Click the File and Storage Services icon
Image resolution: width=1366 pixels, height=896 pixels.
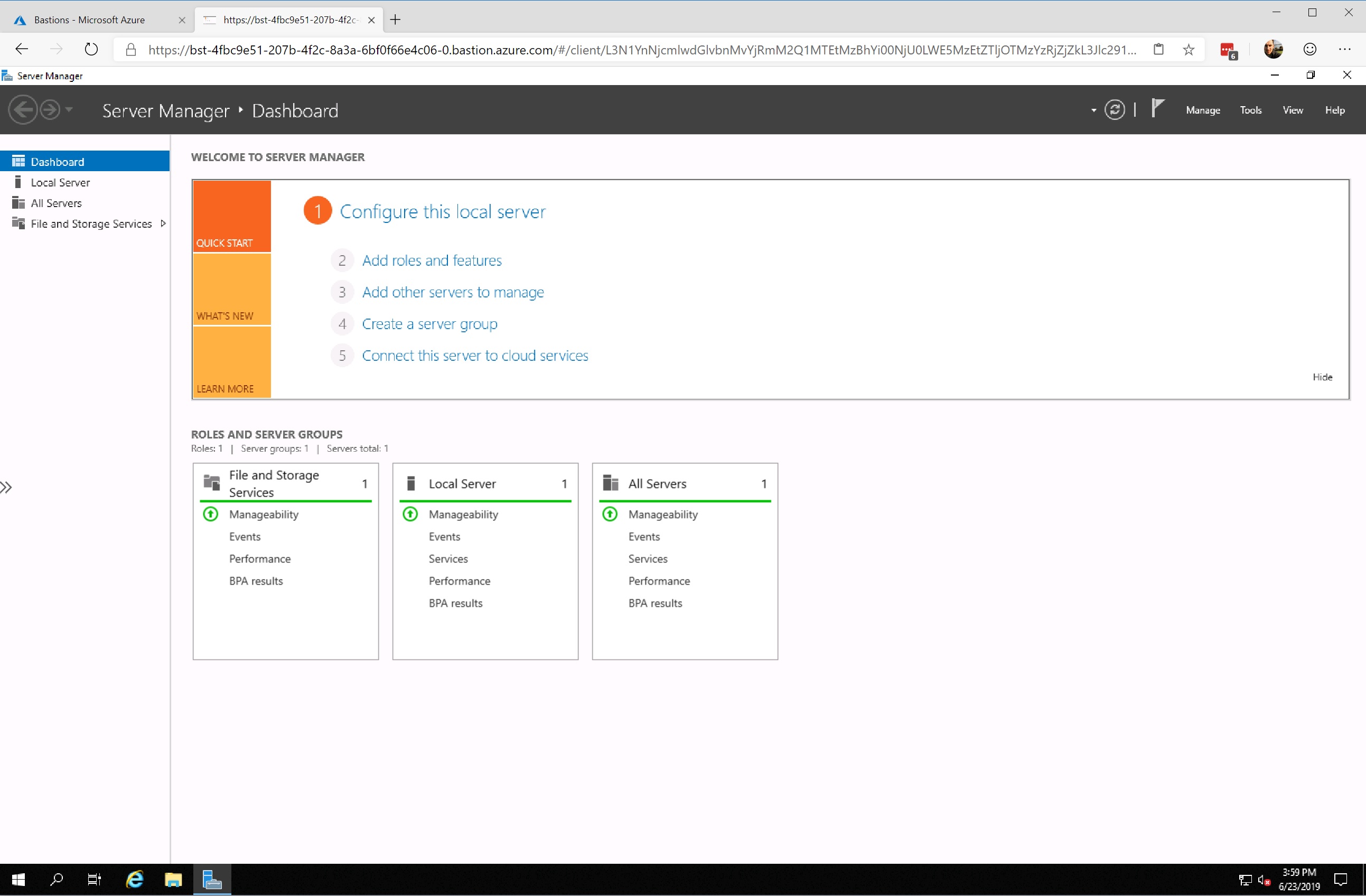(x=19, y=223)
